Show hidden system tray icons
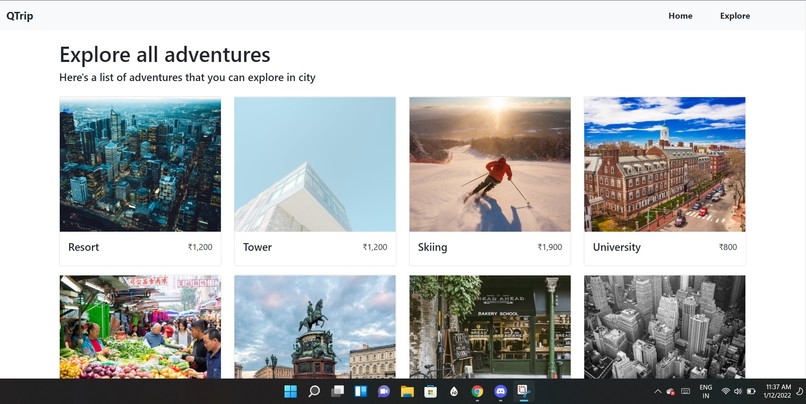 [657, 392]
